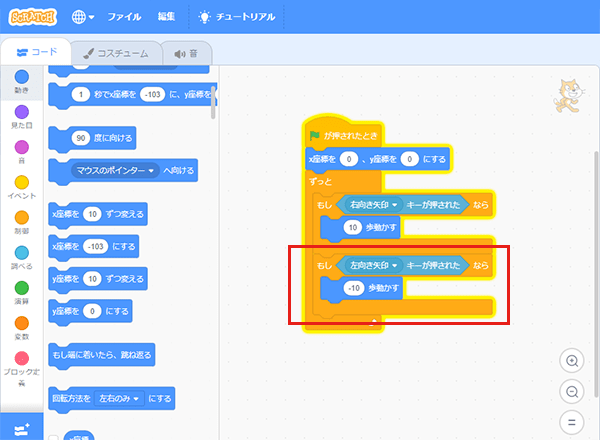Click 10 field in x座標 ずつ変える block

[92, 214]
